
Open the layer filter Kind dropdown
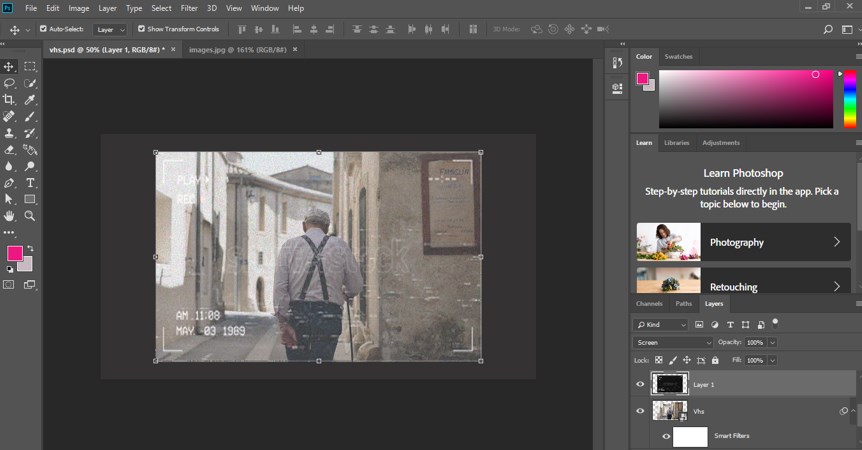tap(661, 325)
